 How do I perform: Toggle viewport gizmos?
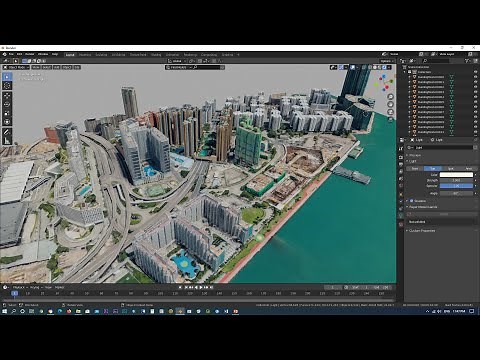[x=341, y=67]
